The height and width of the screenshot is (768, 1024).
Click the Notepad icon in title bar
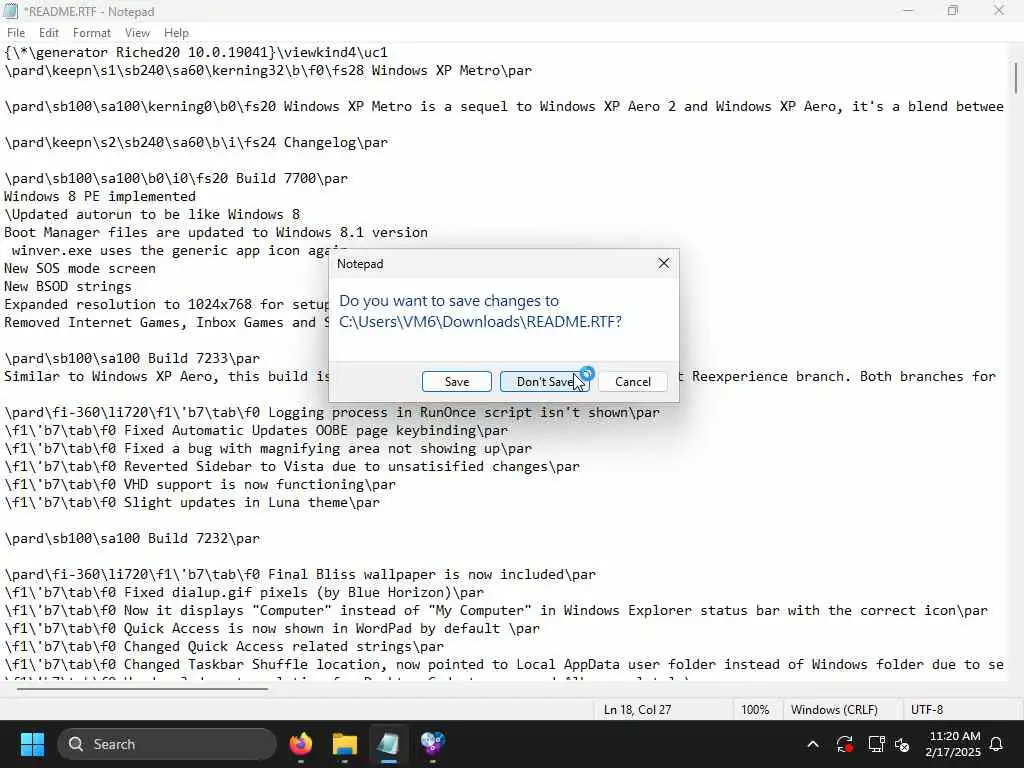click(x=10, y=11)
